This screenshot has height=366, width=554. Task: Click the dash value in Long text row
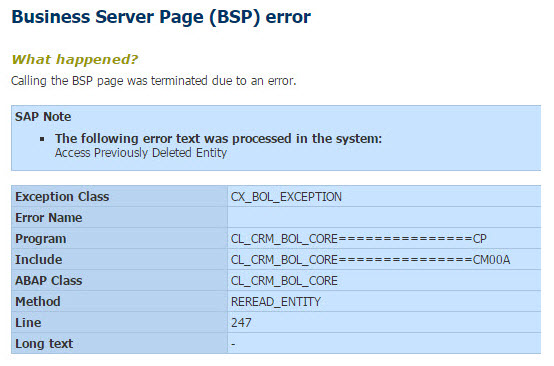233,344
